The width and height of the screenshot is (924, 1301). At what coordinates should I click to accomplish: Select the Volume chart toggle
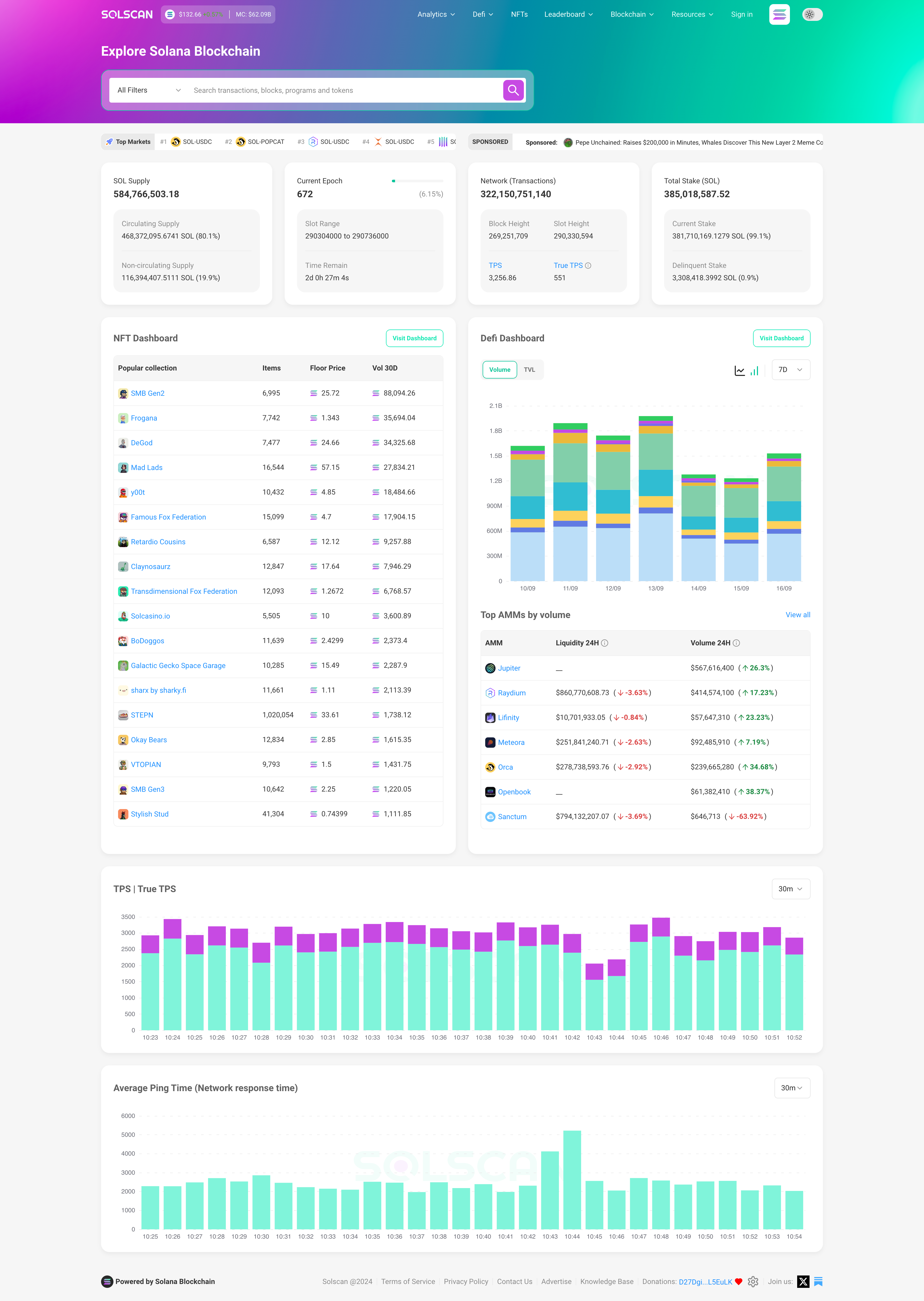[500, 370]
